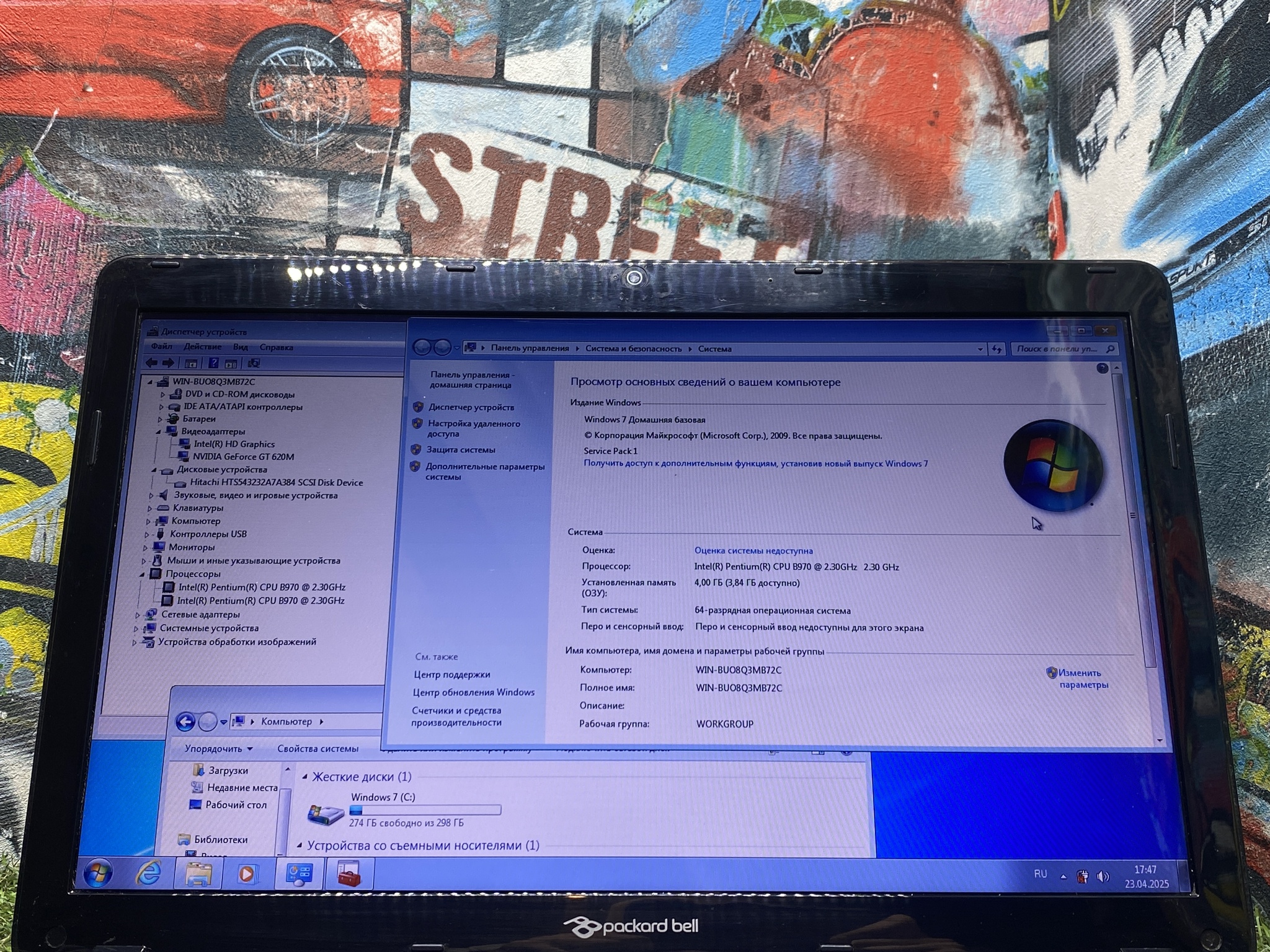Click the red toolbox taskbar icon
The image size is (1270, 952).
click(349, 874)
